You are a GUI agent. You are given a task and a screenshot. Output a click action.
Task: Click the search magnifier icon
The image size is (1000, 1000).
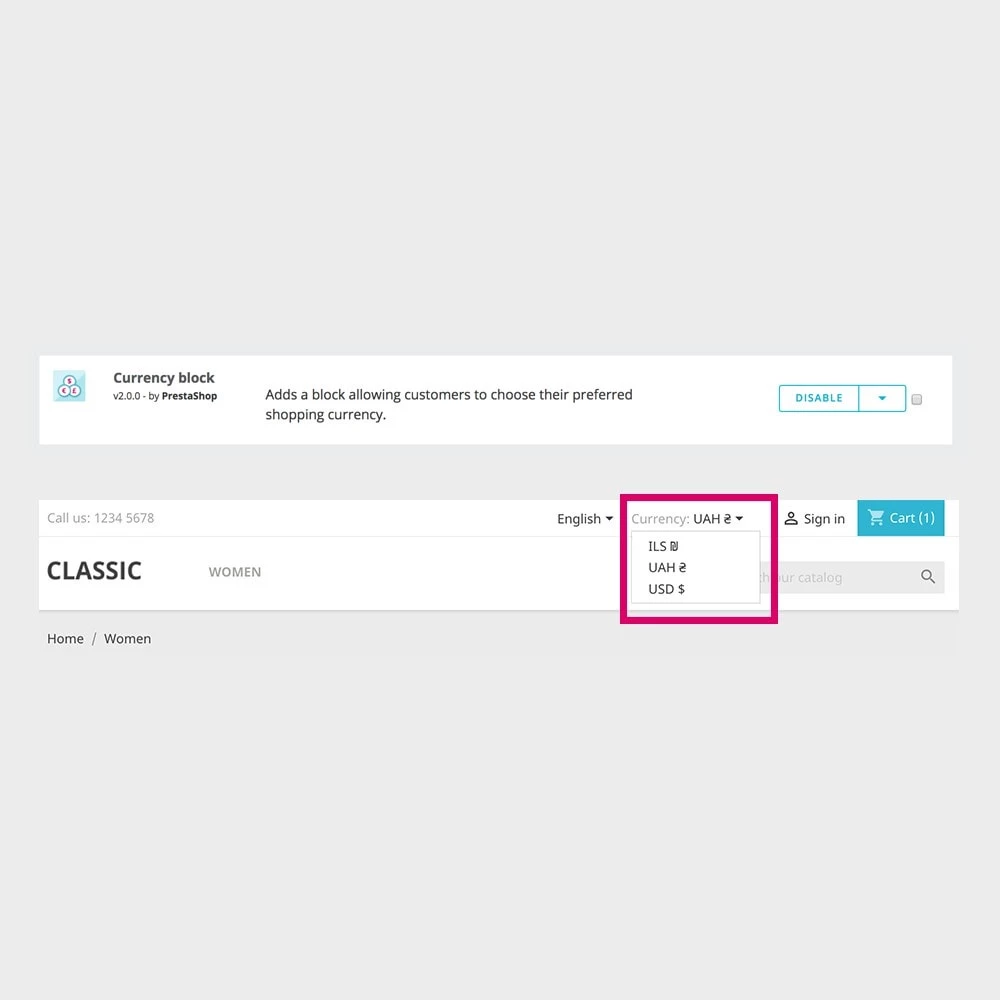click(927, 577)
